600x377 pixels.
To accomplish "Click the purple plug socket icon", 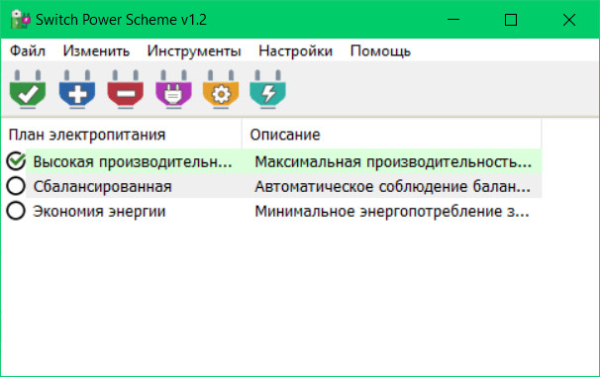I will click(174, 89).
